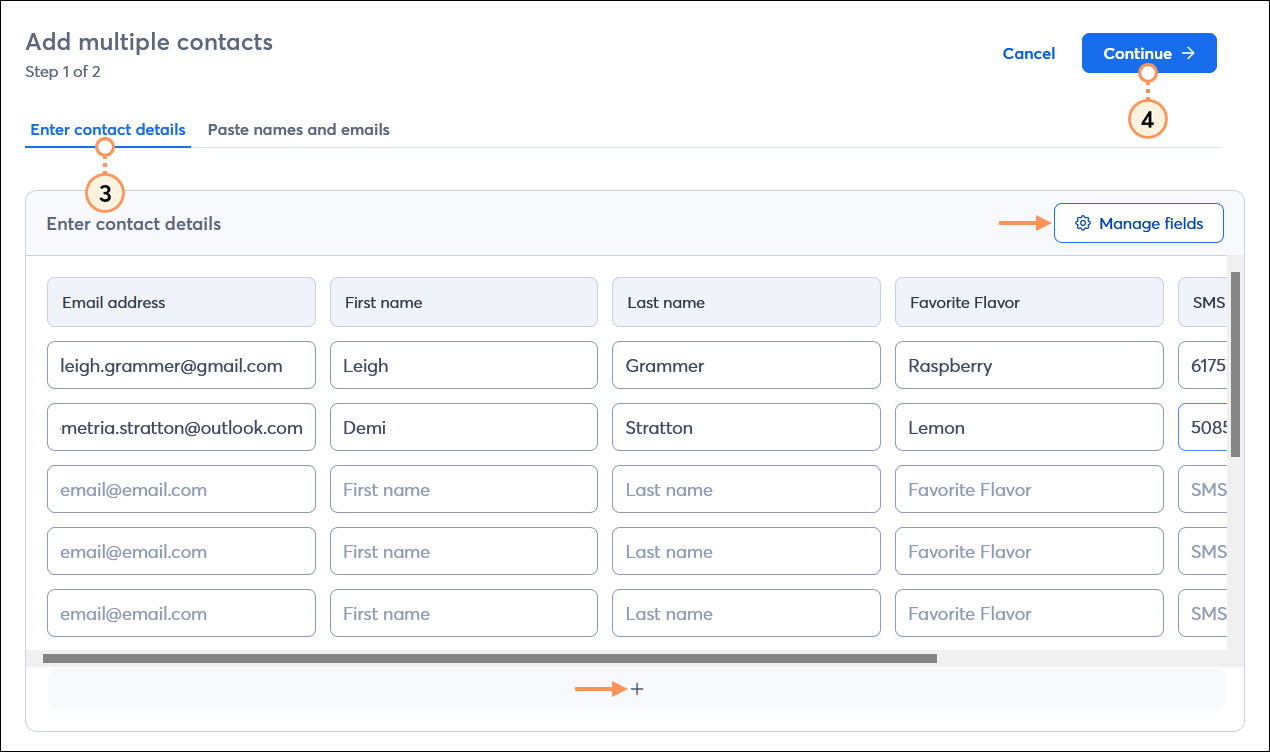Switch to the Enter contact details tab
Screen dimensions: 1270x752
[x=107, y=129]
